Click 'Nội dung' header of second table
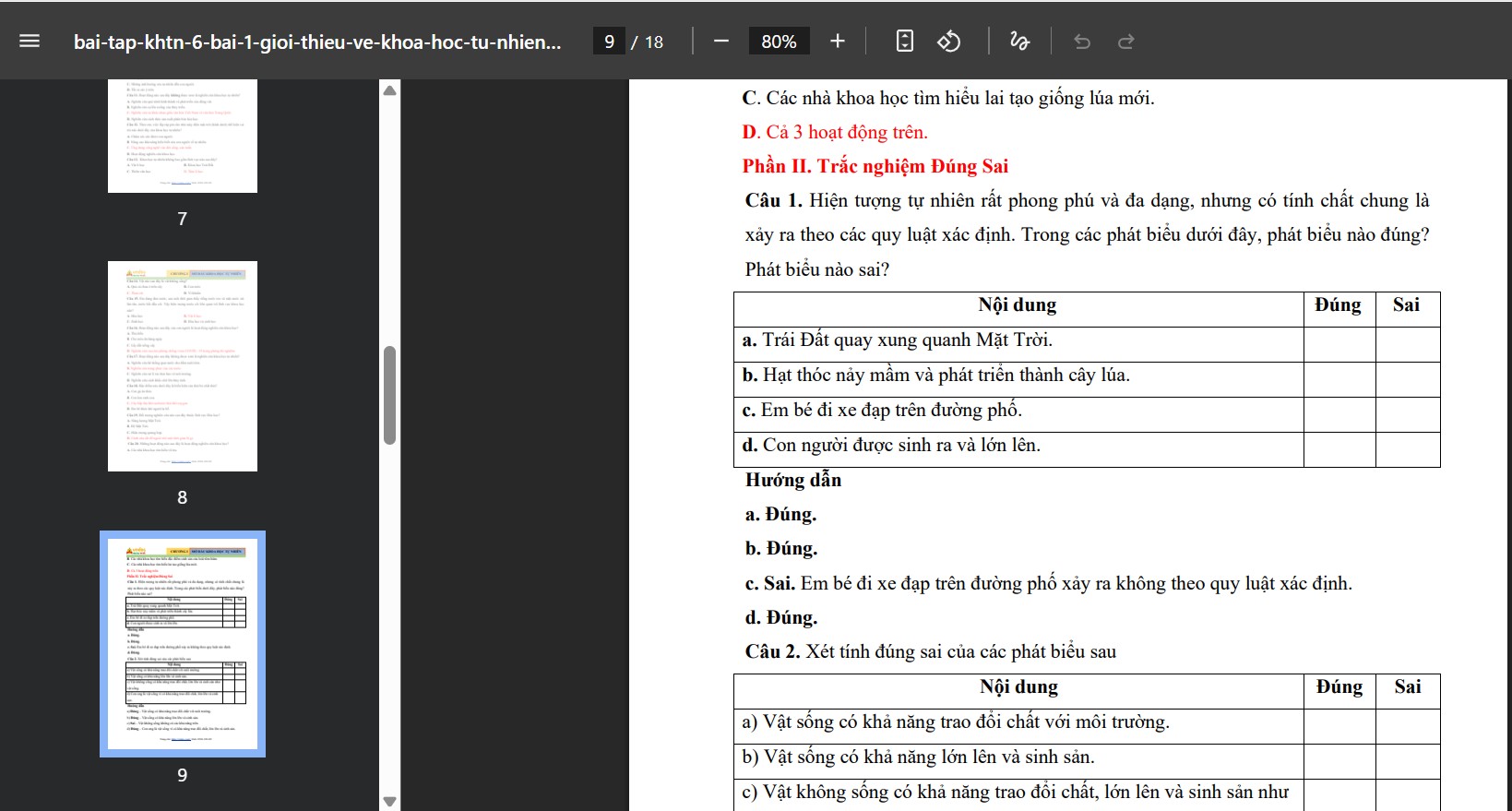1512x811 pixels. [1018, 687]
